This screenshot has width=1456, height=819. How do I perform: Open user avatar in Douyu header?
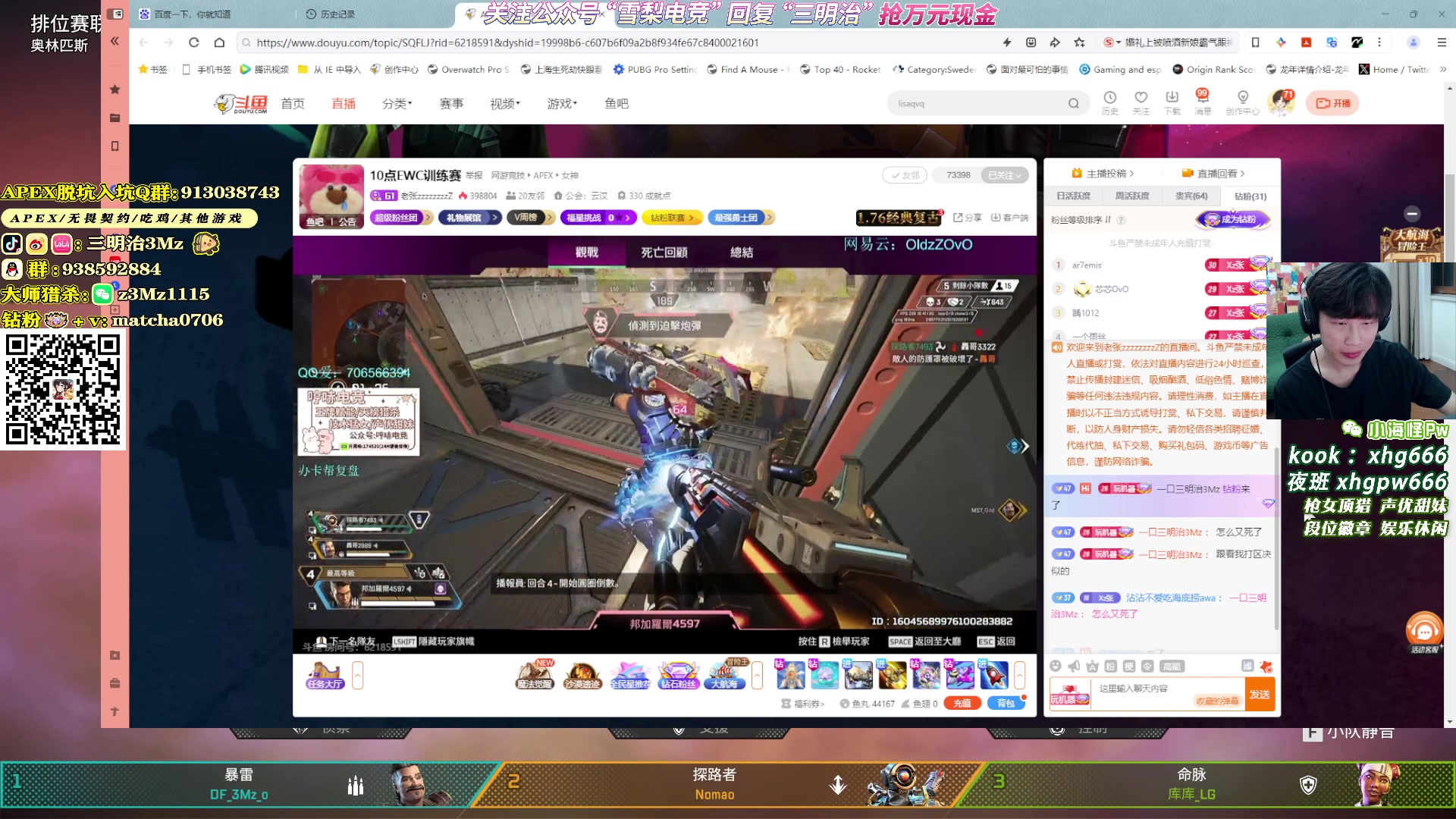[x=1282, y=103]
